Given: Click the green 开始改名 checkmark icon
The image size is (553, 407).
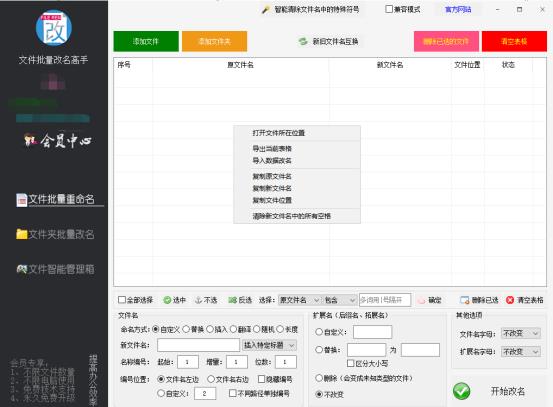Looking at the screenshot, I should coord(462,391).
